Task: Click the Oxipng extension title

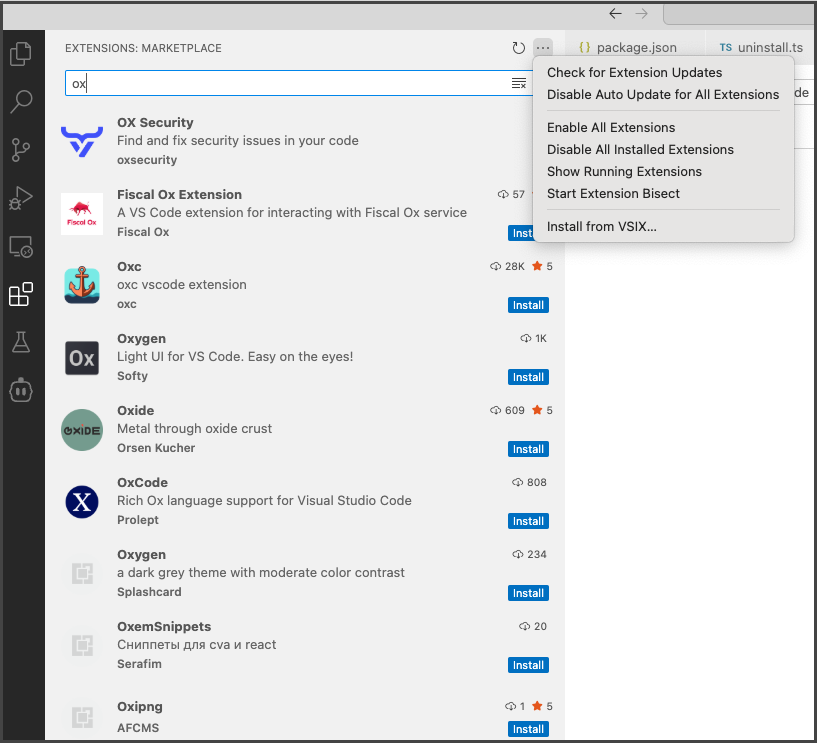Action: click(140, 707)
